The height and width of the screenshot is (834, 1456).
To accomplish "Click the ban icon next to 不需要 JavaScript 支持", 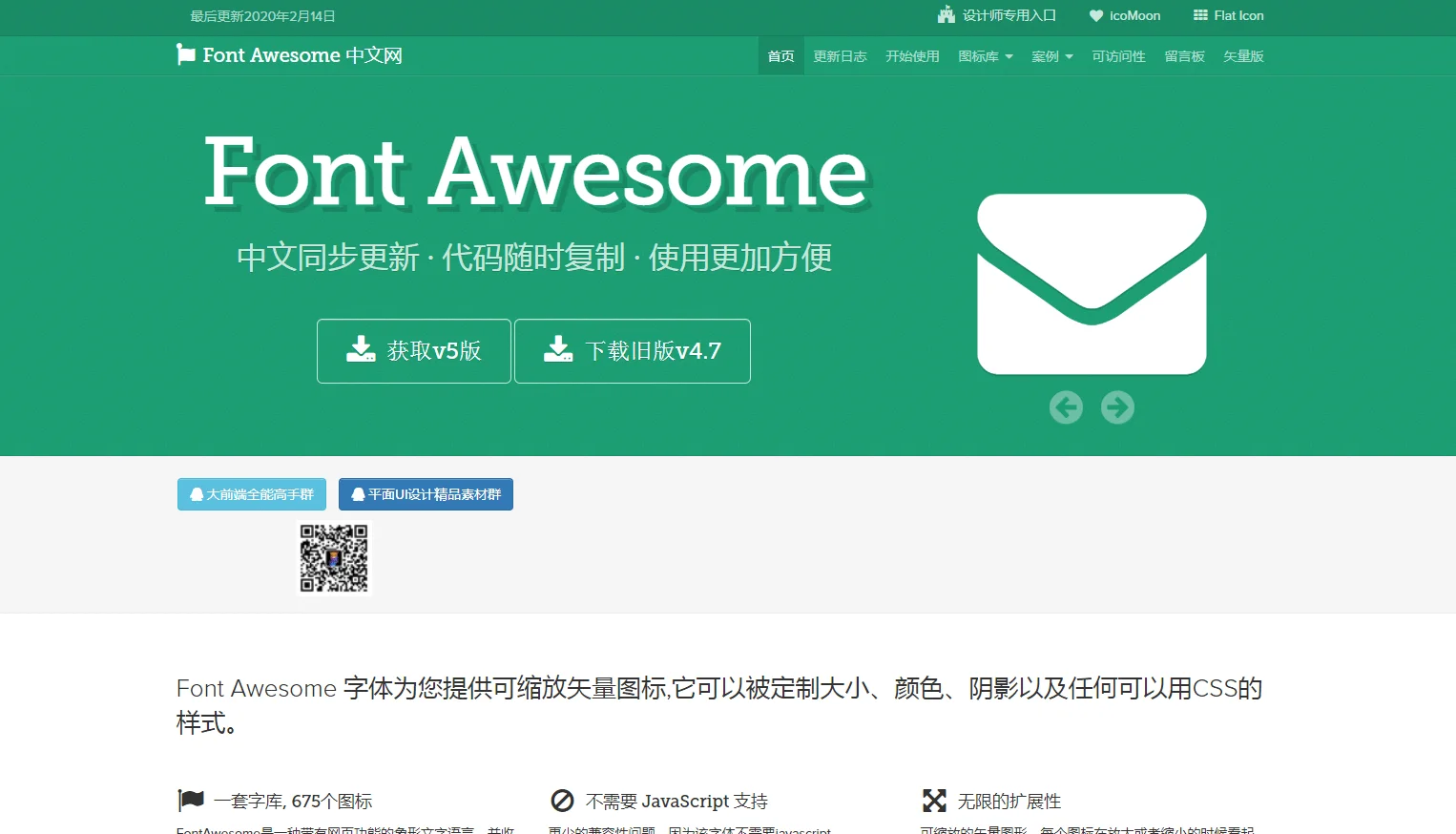I will pyautogui.click(x=562, y=801).
